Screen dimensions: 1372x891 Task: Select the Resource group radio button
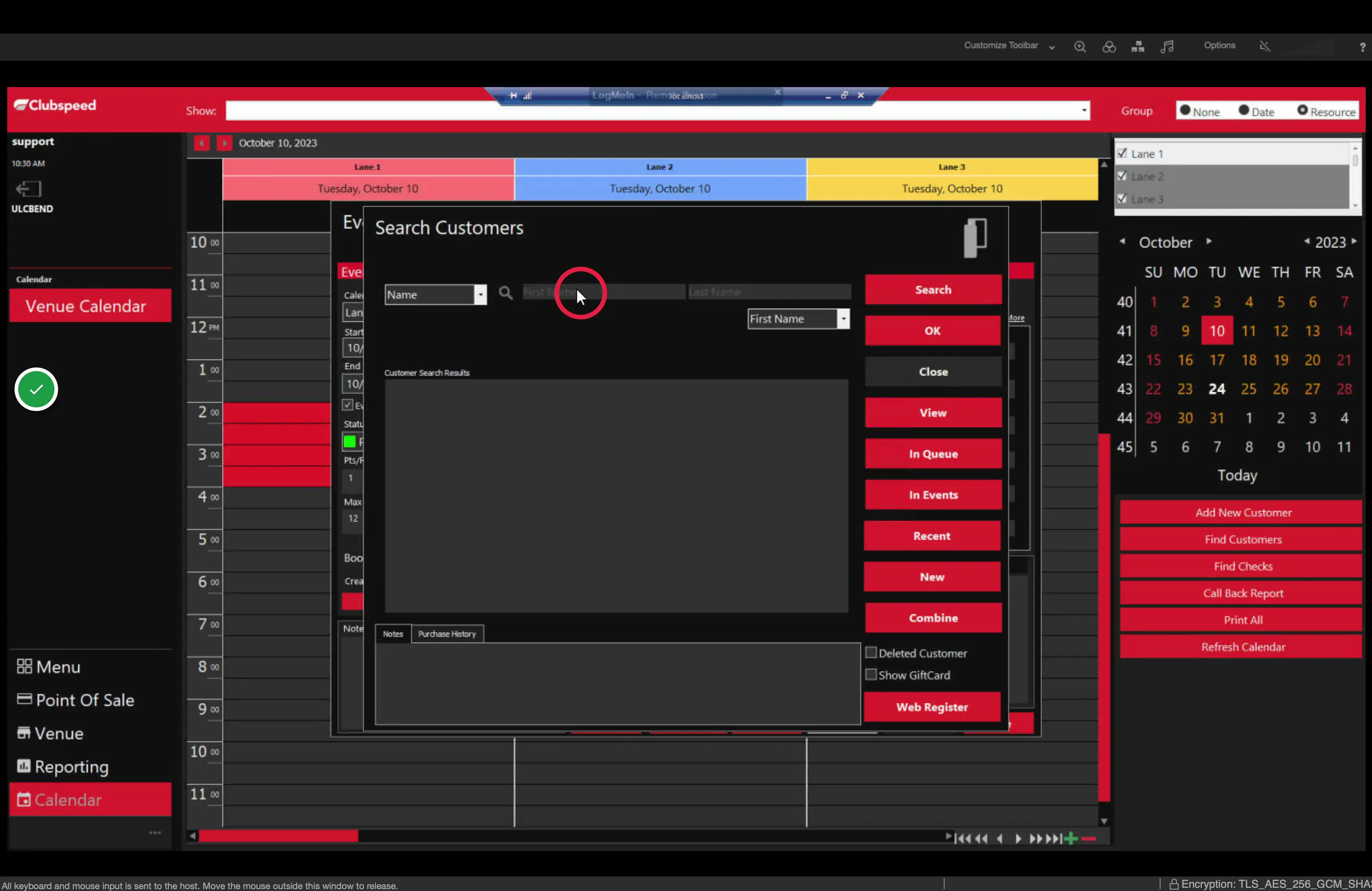1303,110
